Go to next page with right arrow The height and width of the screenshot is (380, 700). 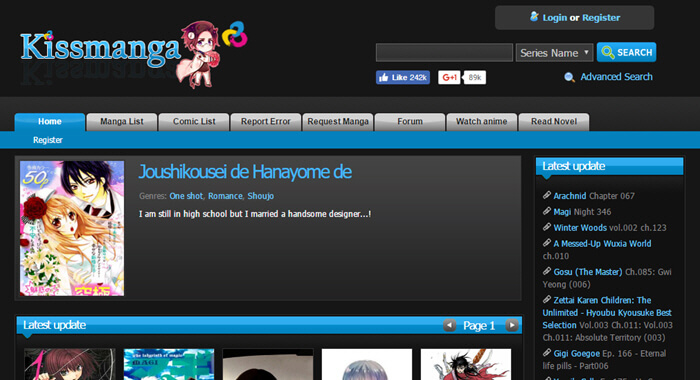point(512,325)
